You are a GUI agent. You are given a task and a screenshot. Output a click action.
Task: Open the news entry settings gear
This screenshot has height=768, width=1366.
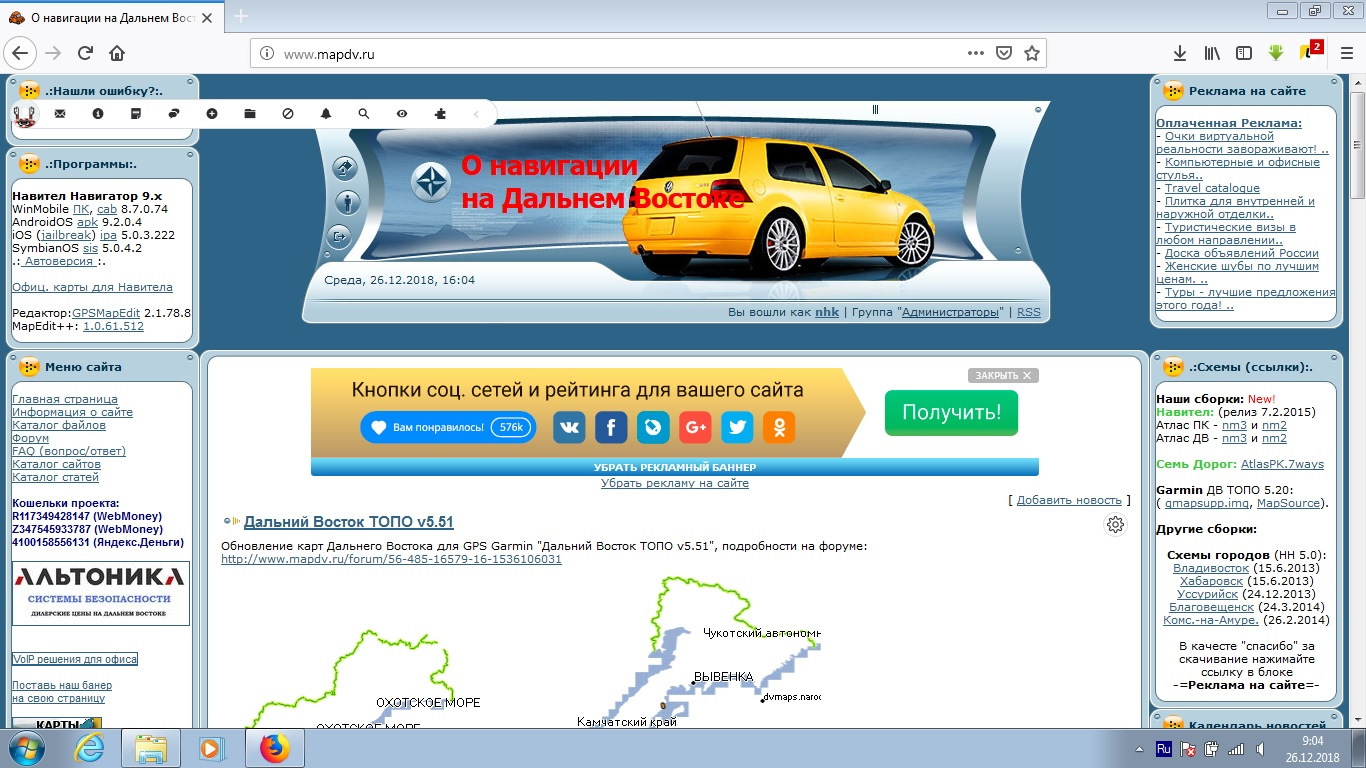click(x=1116, y=524)
